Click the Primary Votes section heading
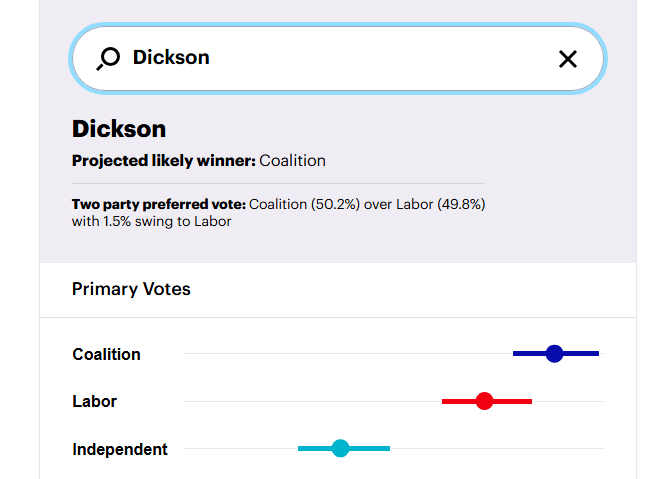645x479 pixels. (131, 289)
